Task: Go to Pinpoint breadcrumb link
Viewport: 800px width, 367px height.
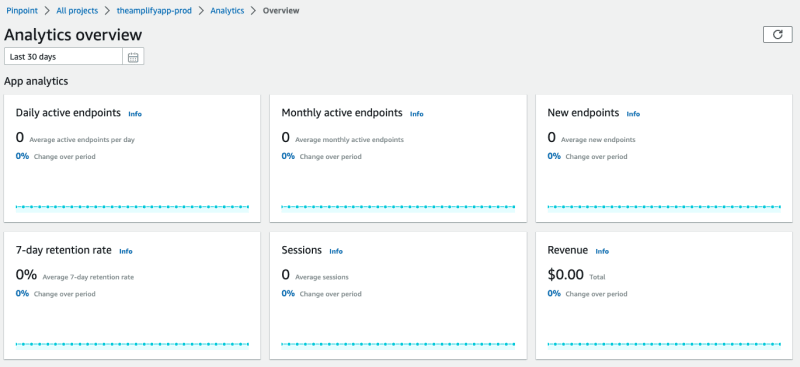Action: pos(22,10)
